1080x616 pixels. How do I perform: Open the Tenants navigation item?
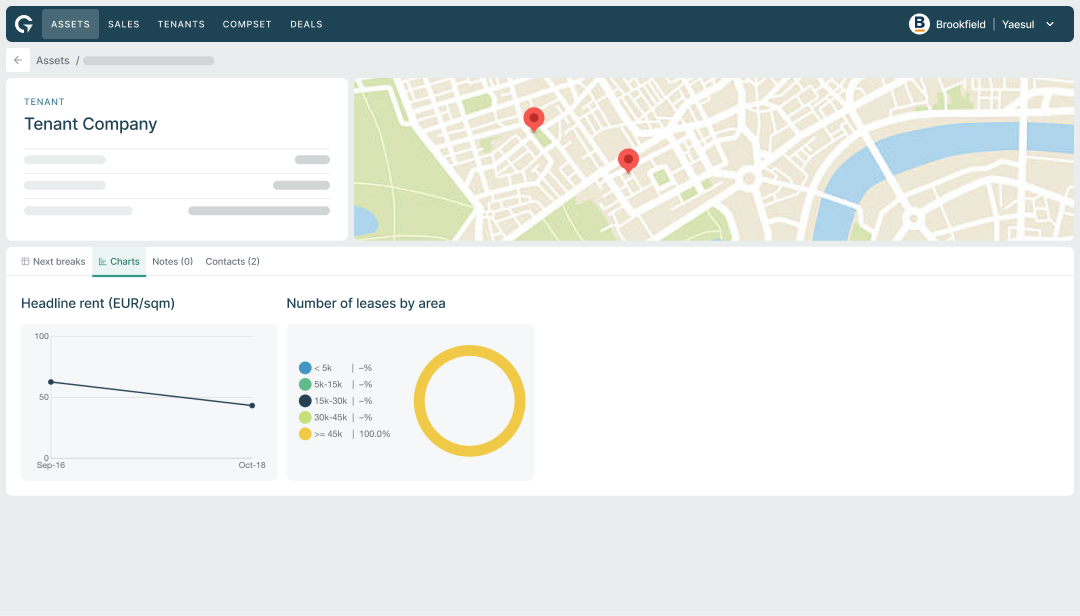click(x=181, y=24)
